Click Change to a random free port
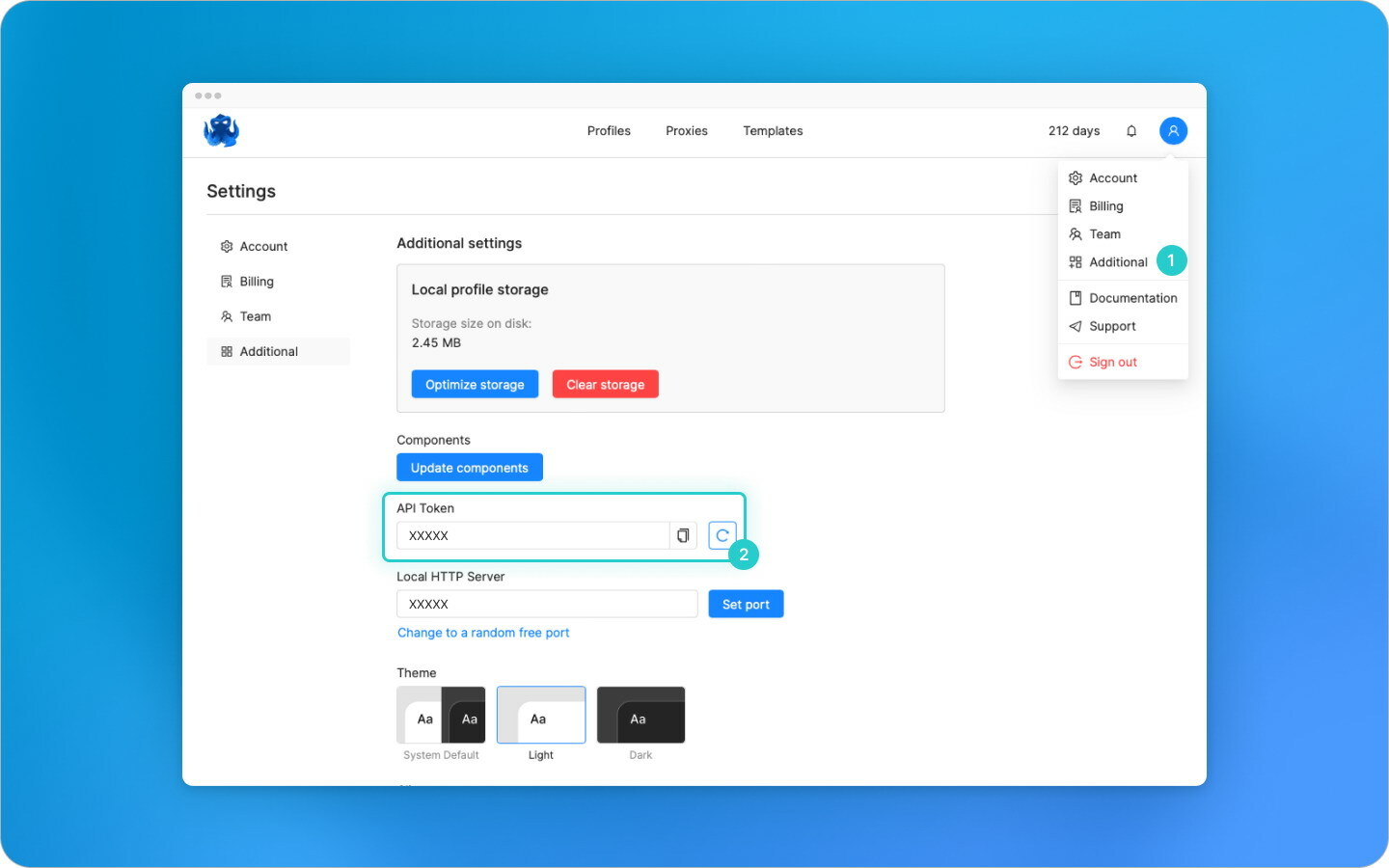This screenshot has width=1389, height=868. [483, 632]
